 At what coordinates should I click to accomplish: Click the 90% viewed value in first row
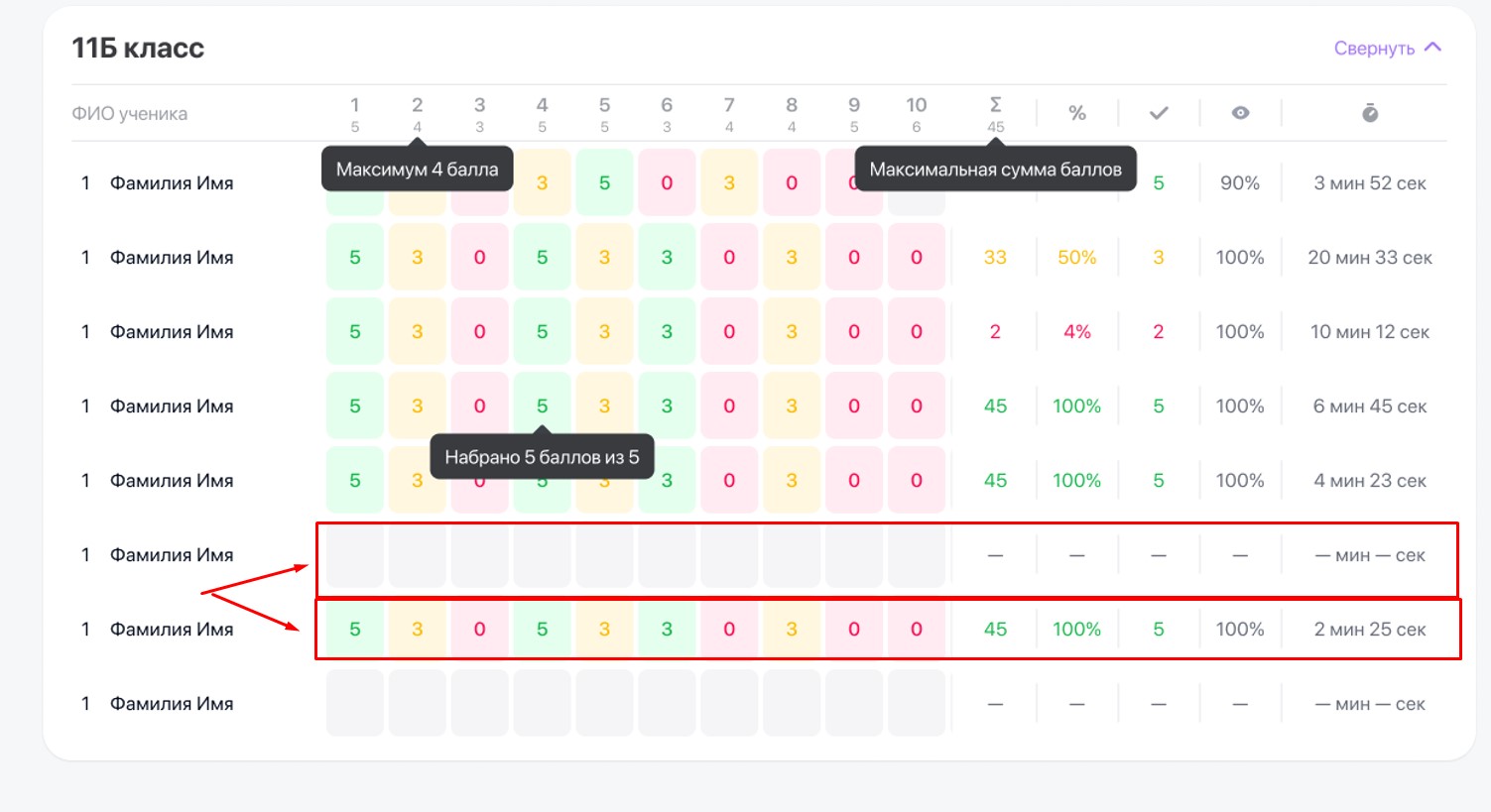(1240, 183)
